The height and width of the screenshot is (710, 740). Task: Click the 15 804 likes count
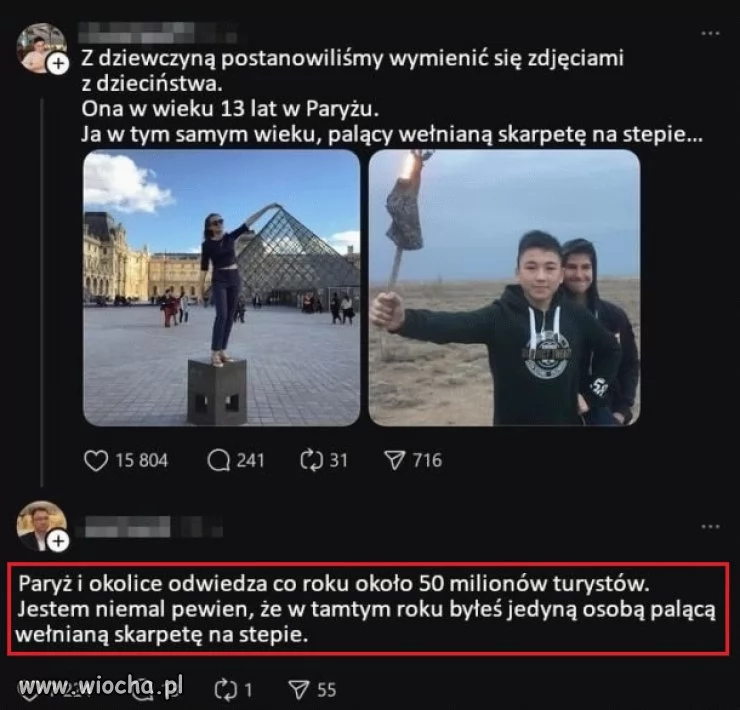click(142, 460)
